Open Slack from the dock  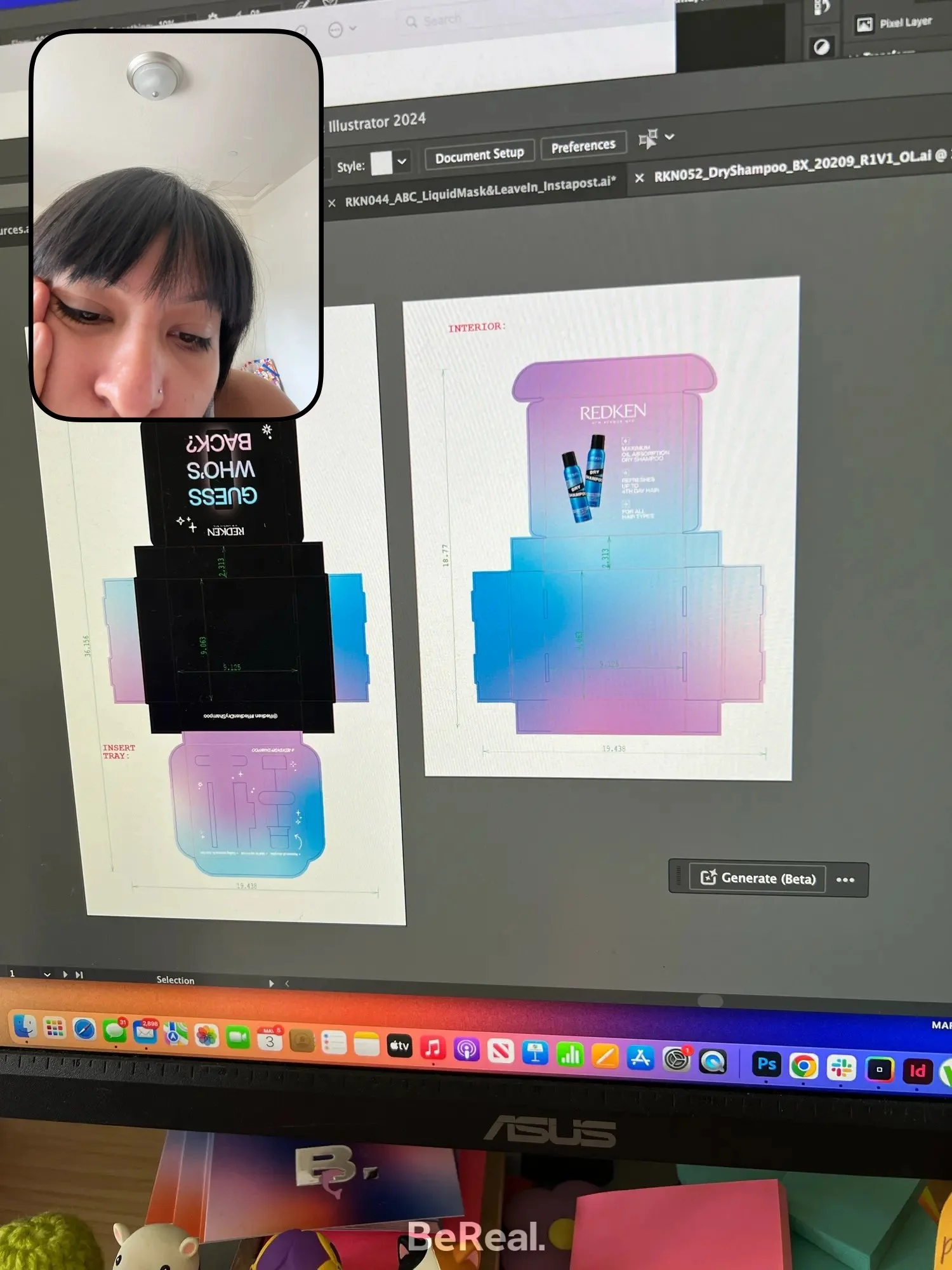coord(842,1068)
